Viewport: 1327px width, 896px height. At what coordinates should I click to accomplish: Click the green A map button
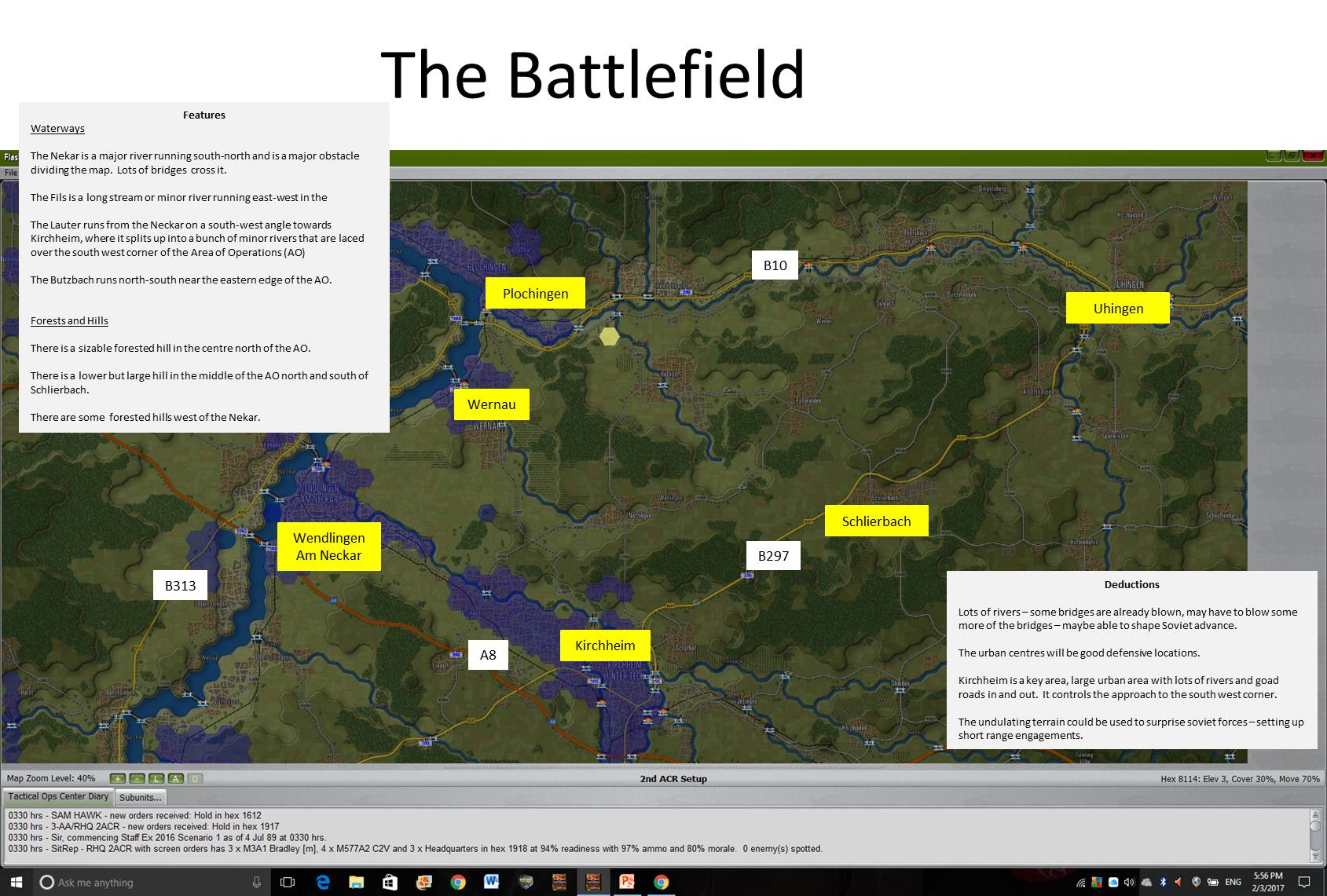(175, 779)
